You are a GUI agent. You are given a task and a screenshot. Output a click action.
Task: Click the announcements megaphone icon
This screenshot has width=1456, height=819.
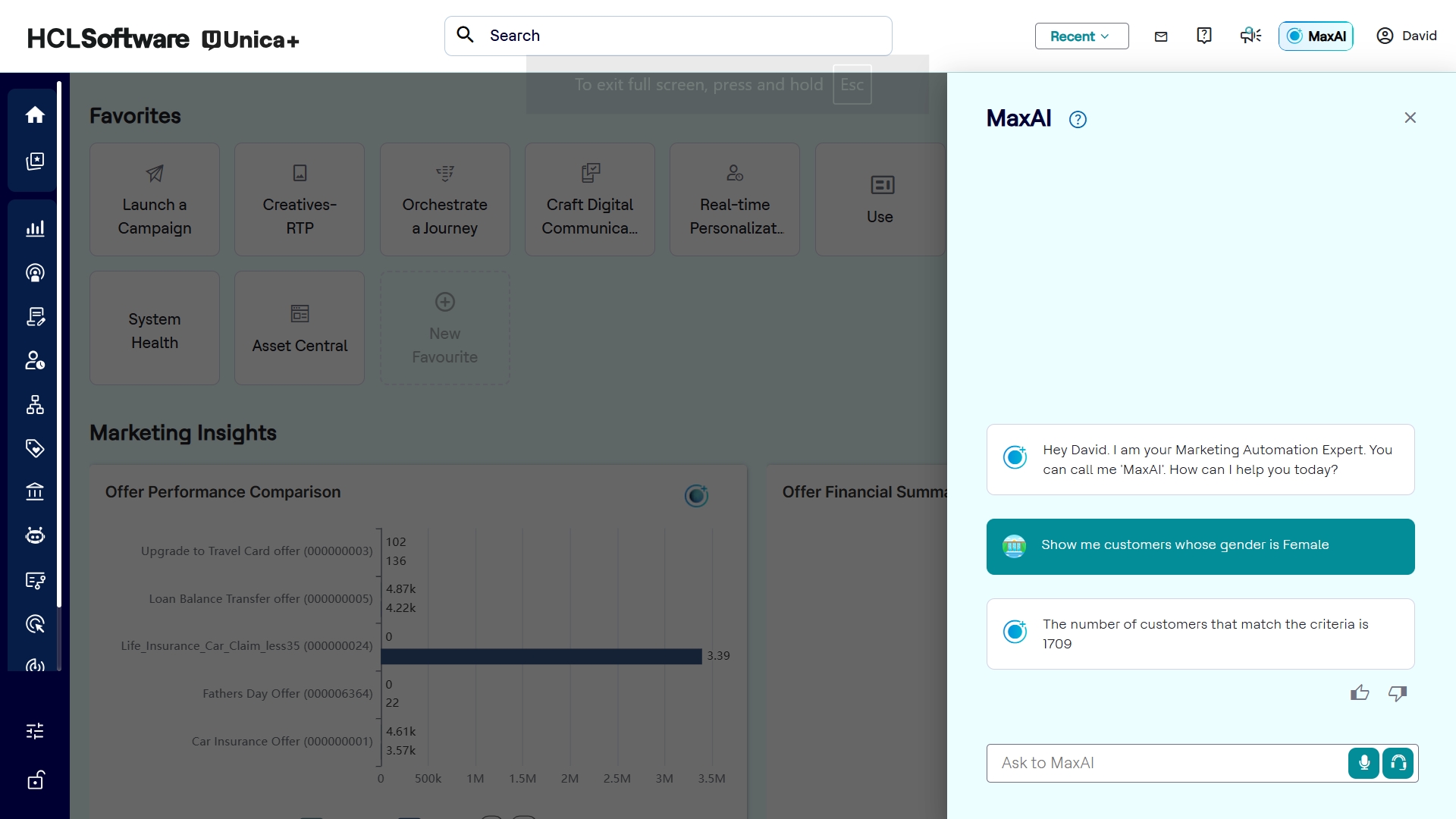click(1250, 36)
